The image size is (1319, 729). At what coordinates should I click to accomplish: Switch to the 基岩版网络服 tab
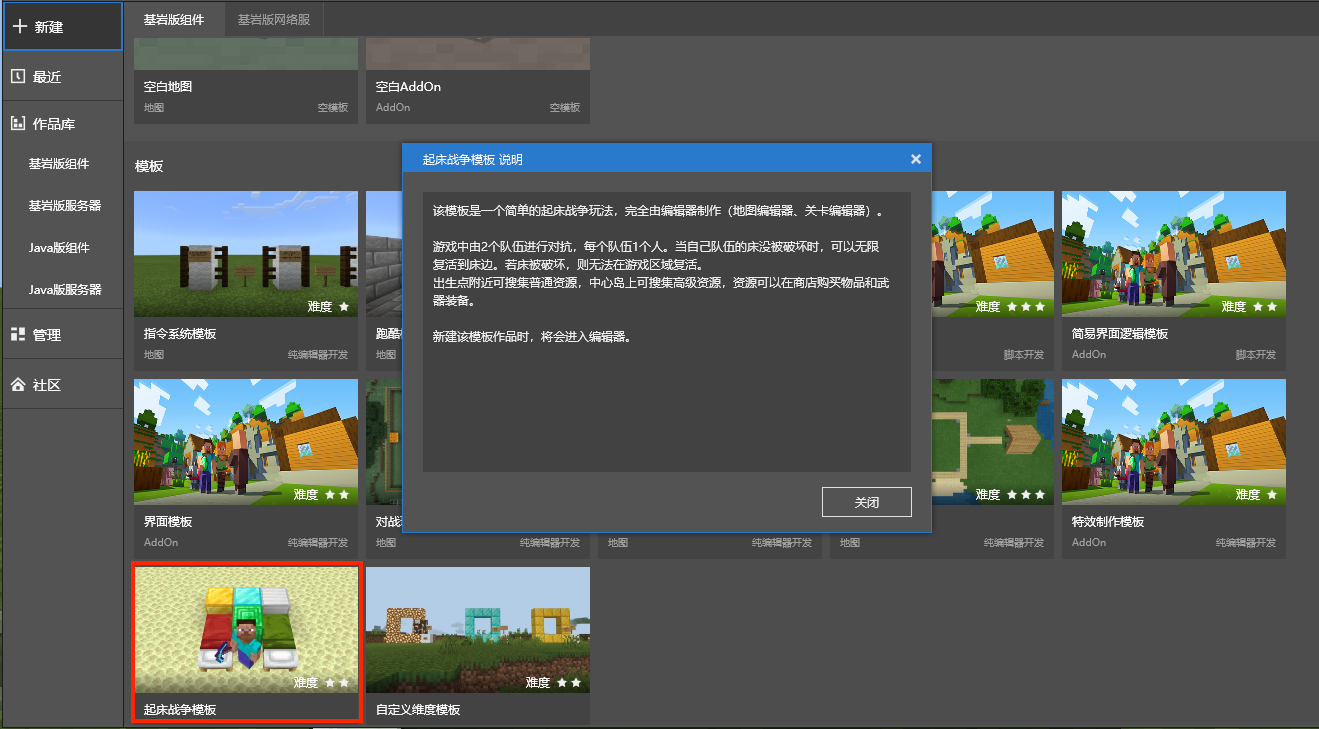point(273,20)
